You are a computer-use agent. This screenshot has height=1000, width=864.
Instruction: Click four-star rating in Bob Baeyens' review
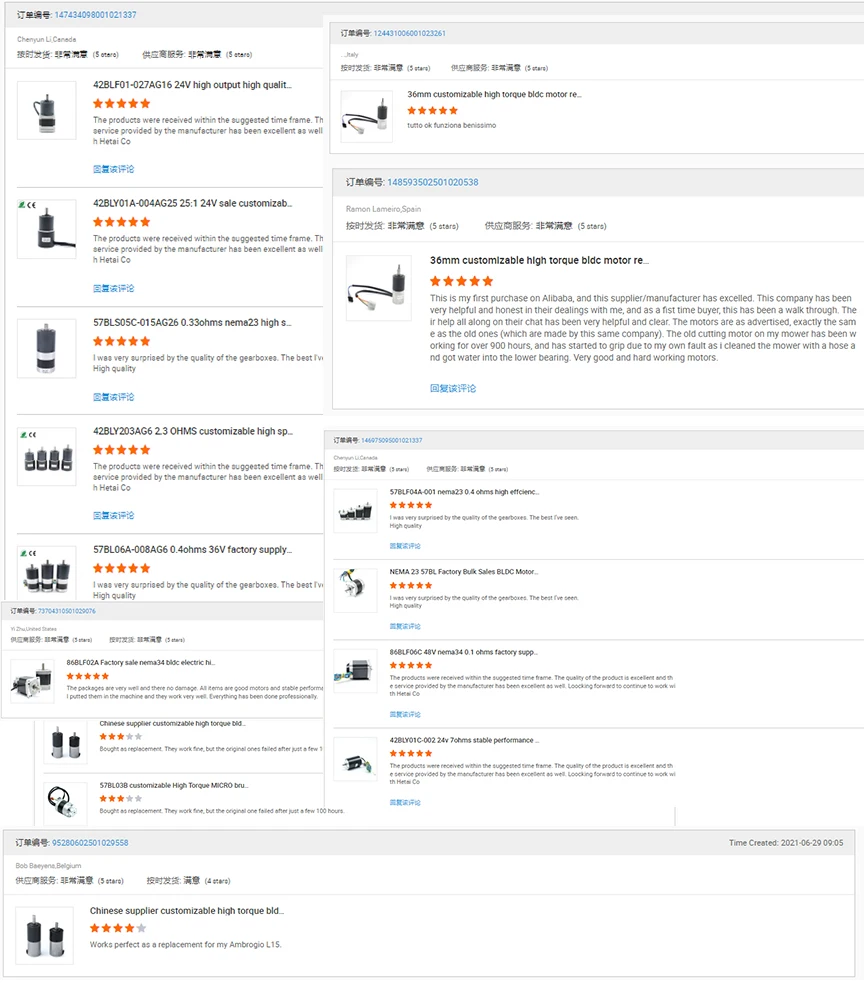pos(117,928)
